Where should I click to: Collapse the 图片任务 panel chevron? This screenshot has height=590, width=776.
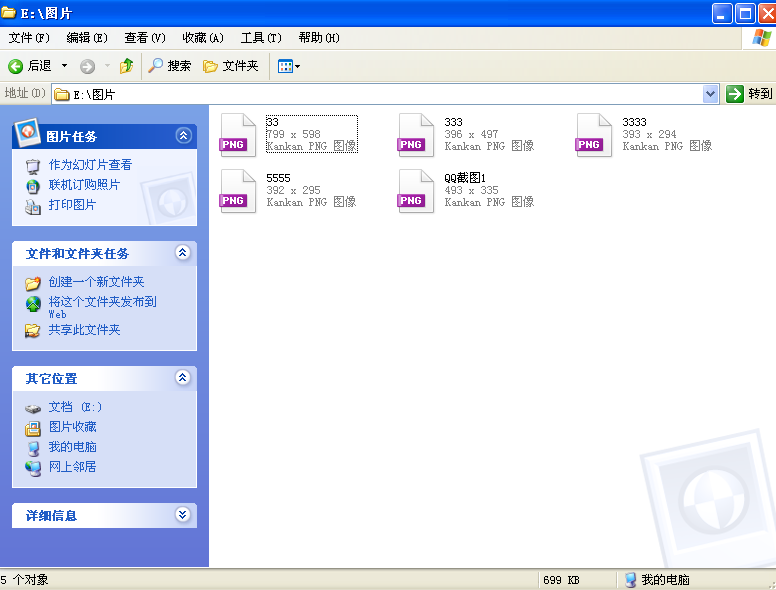pyautogui.click(x=184, y=135)
